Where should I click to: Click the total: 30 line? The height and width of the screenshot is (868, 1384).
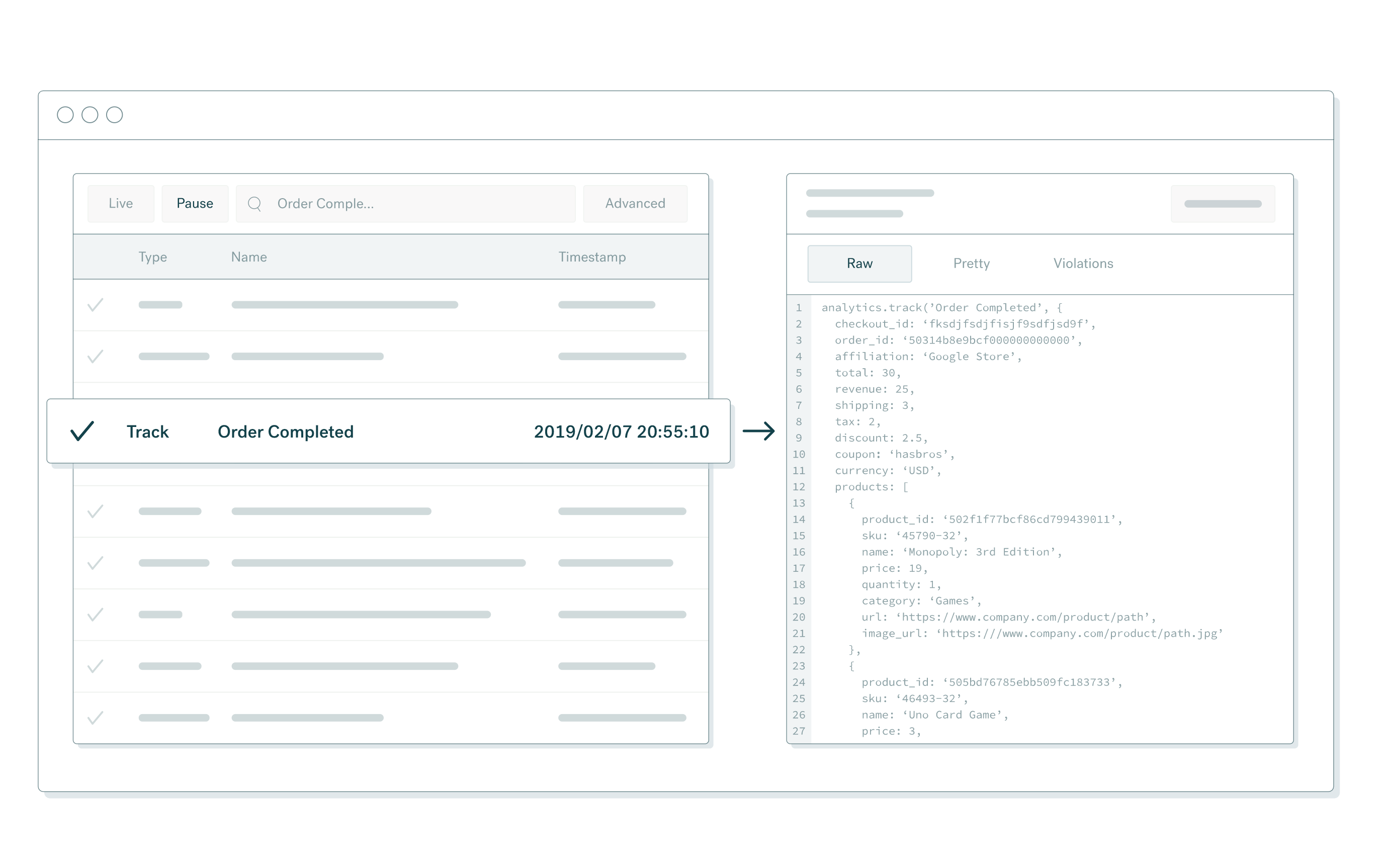point(868,373)
